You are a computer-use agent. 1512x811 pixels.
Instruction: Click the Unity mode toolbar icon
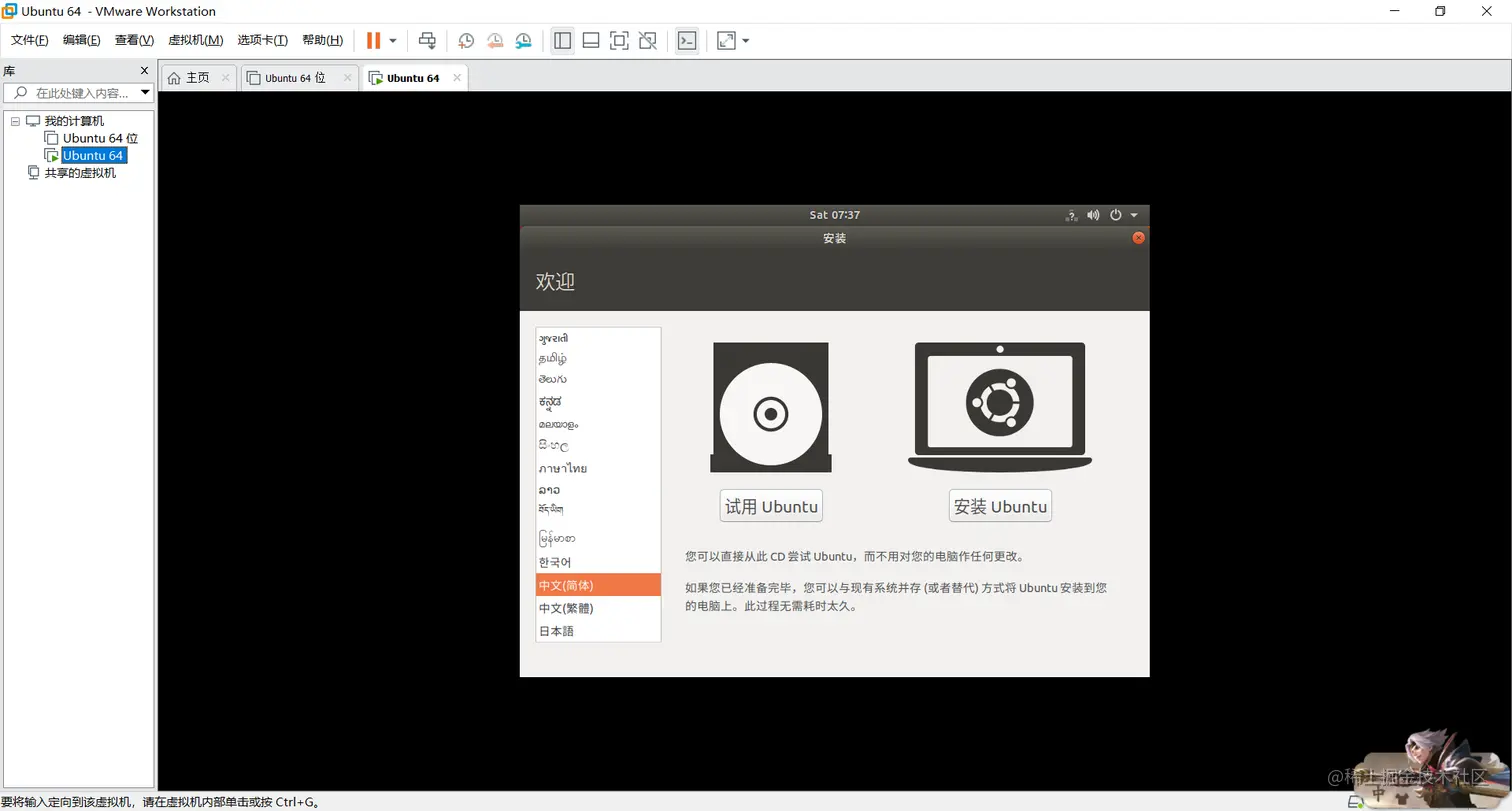coord(648,40)
